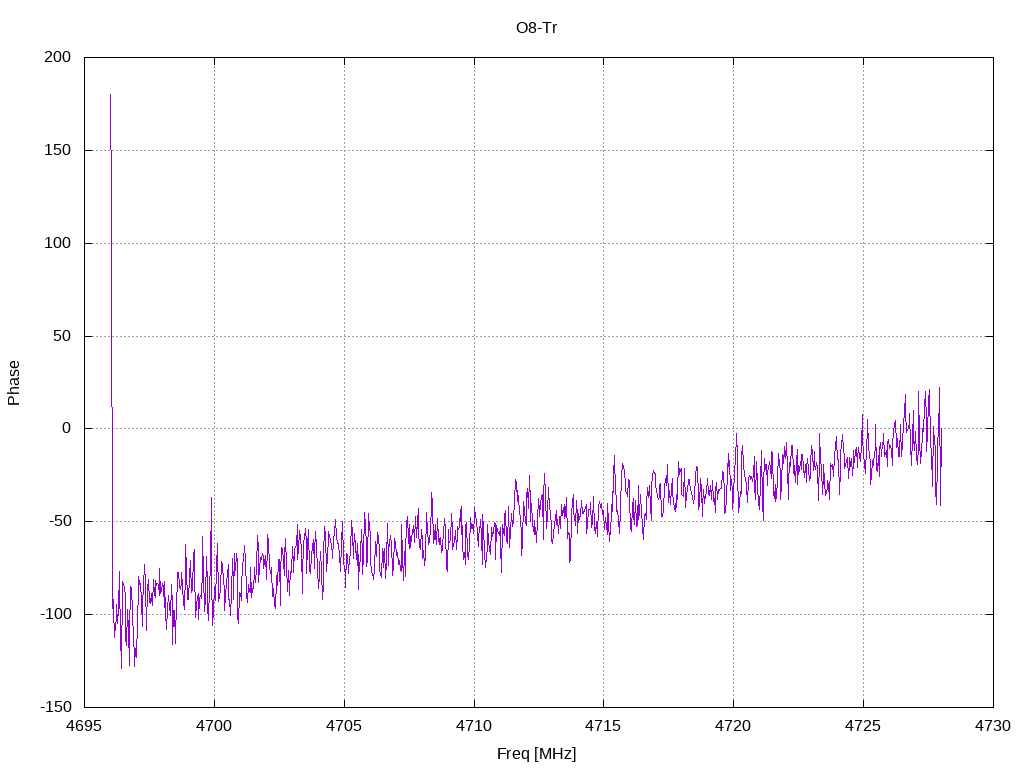This screenshot has width=1024, height=768.
Task: Click x-axis tick label 4710
Action: tap(474, 726)
